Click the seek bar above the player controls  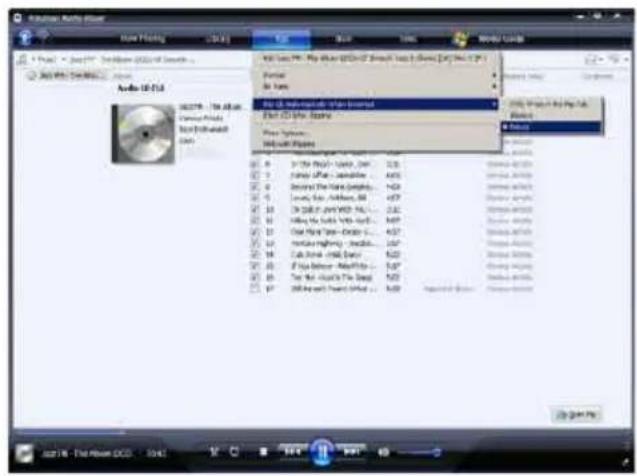[x=321, y=432]
